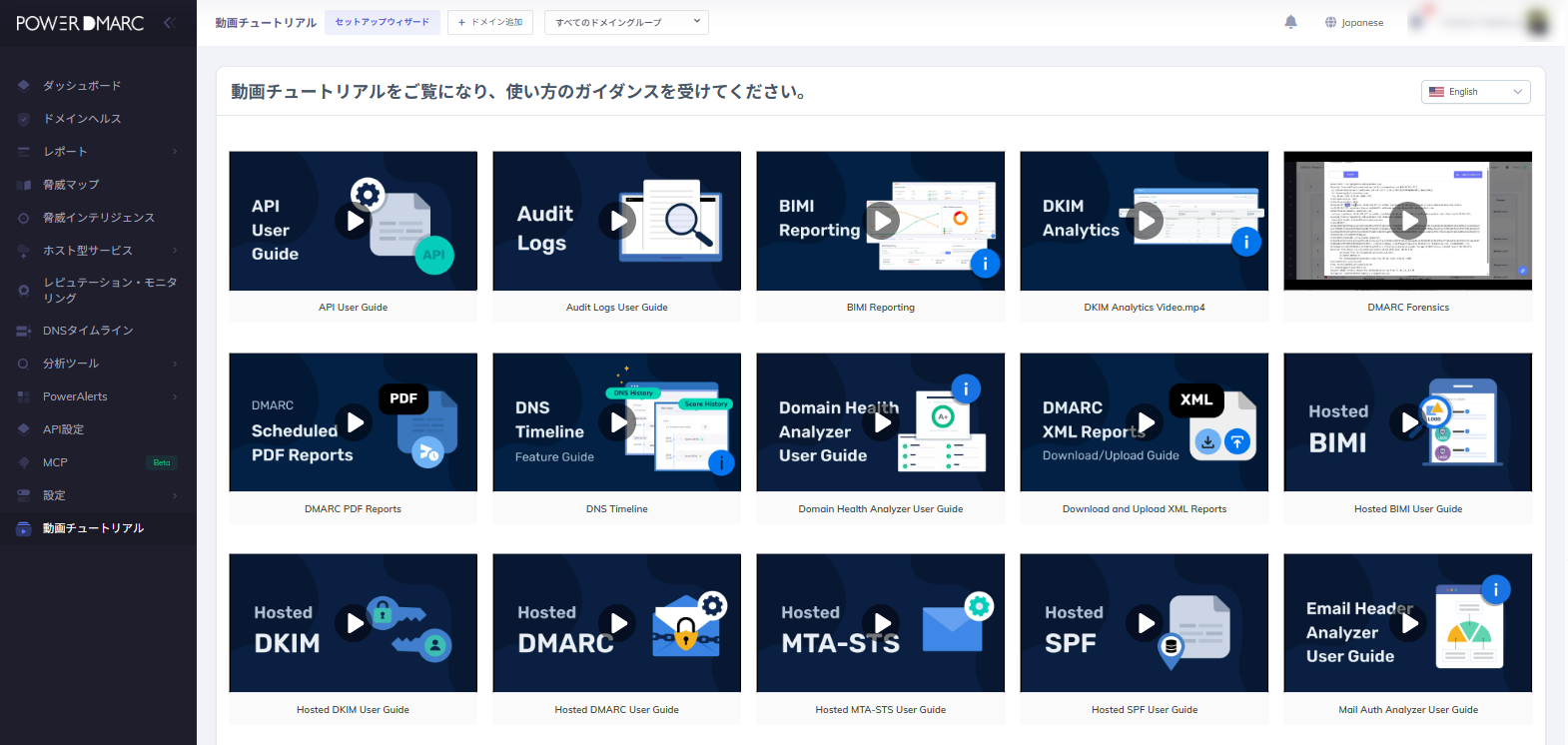Click the 分析ツール sidebar icon
This screenshot has width=1568, height=745.
[x=24, y=364]
